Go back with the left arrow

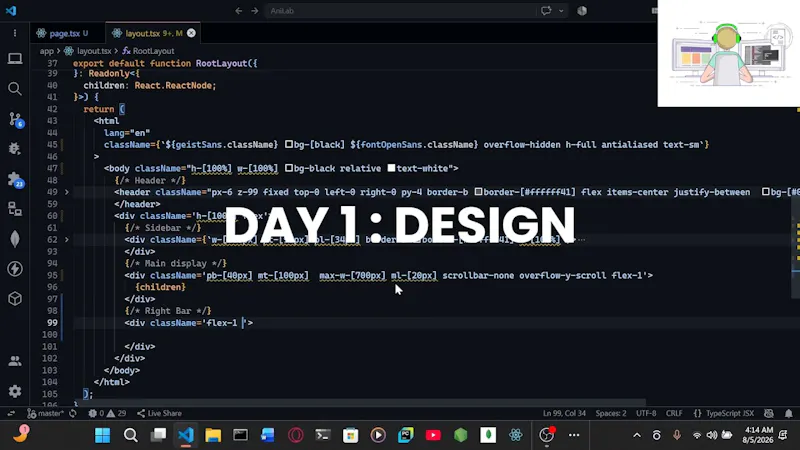[x=238, y=11]
